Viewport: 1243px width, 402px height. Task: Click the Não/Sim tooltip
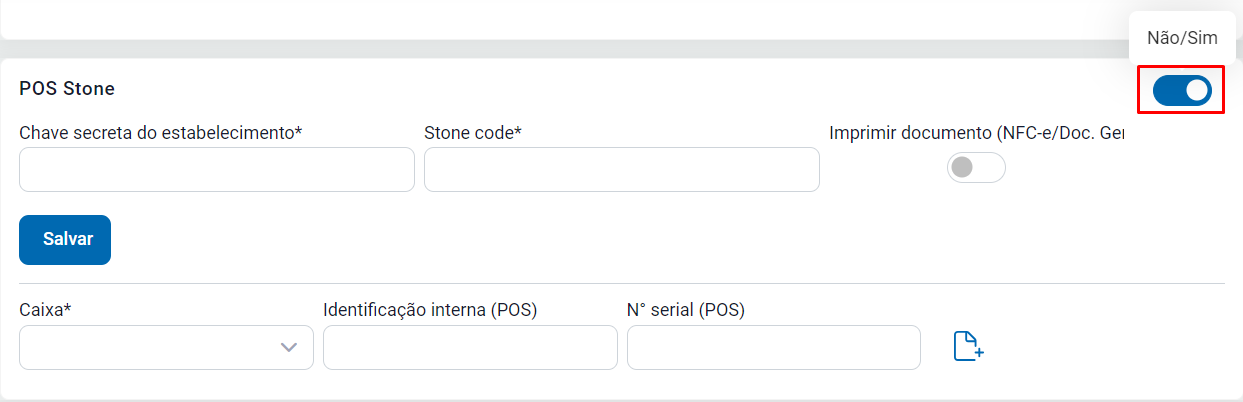pos(1181,38)
